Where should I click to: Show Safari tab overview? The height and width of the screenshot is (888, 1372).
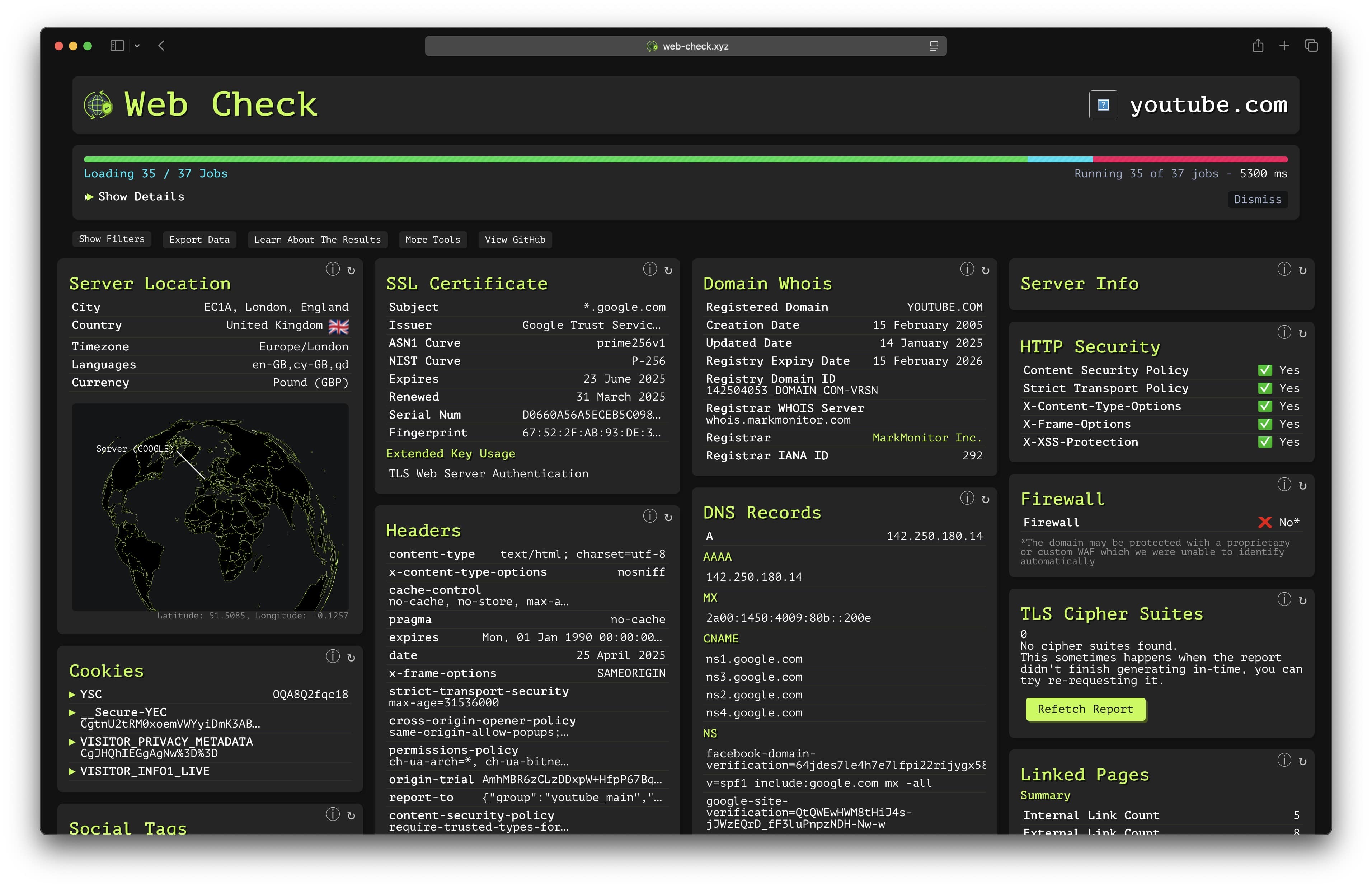(x=1311, y=46)
